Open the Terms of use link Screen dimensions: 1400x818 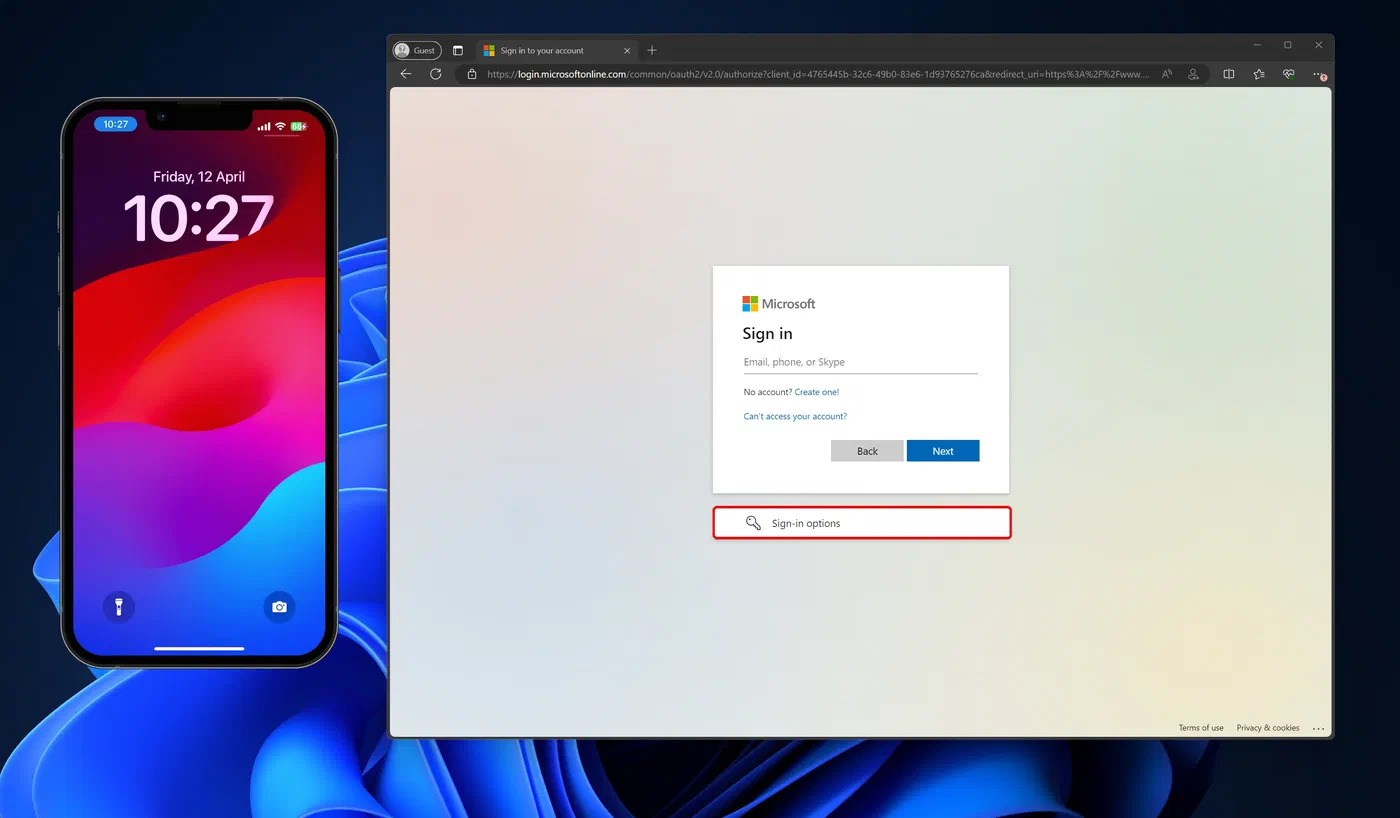[x=1201, y=728]
